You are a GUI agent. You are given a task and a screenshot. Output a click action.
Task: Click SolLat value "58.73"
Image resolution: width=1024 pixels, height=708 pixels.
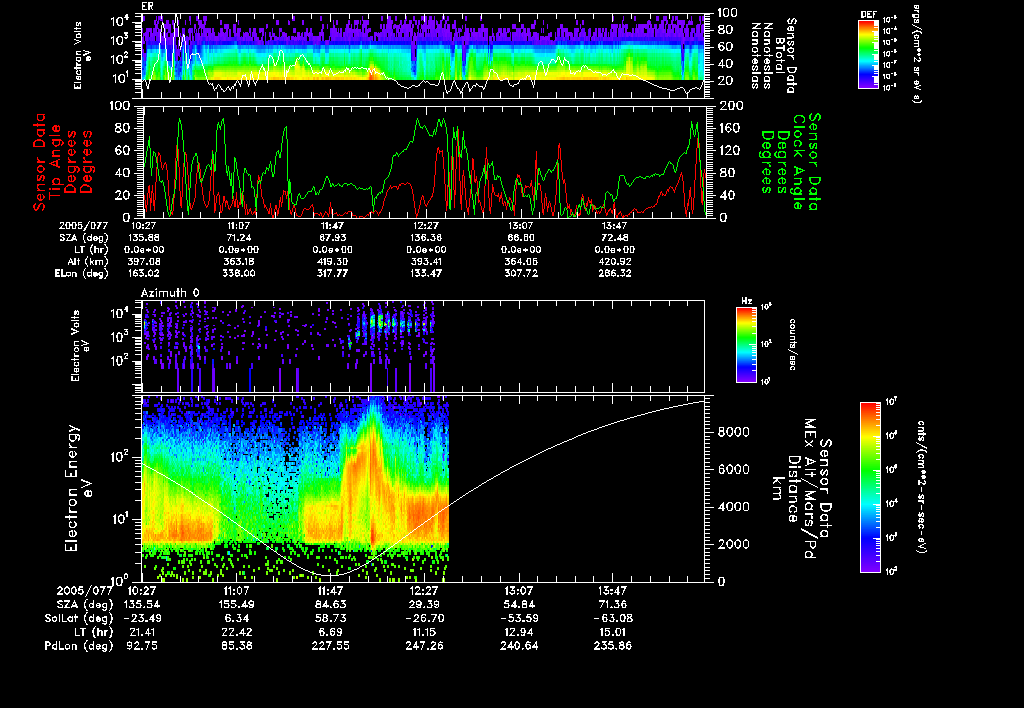pos(330,618)
